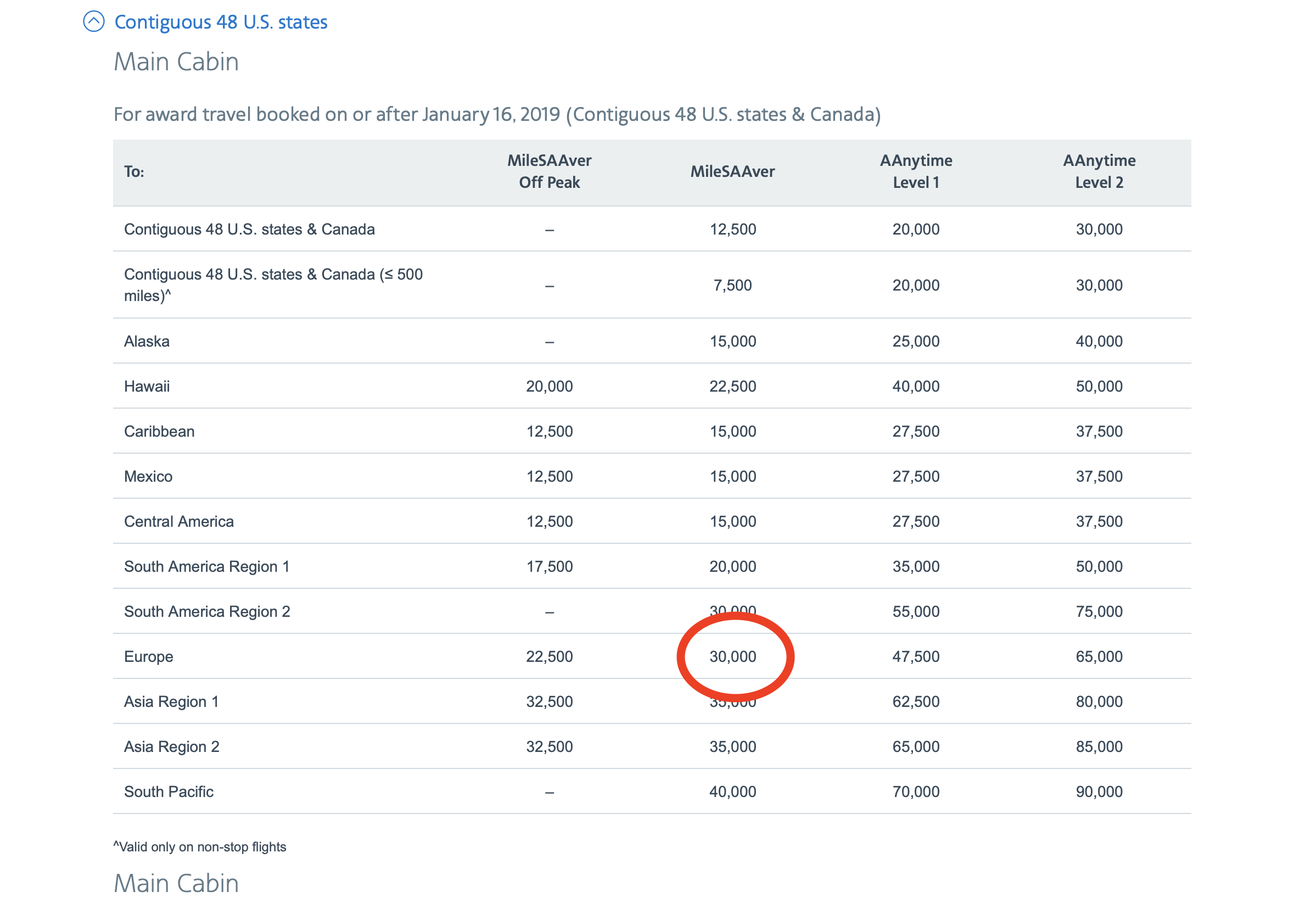Select Alaska's 25,000 AAnytime Level 1 value
The image size is (1316, 914).
point(916,341)
